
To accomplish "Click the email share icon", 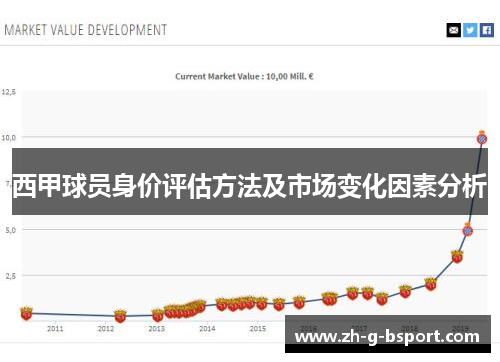I will pyautogui.click(x=454, y=30).
